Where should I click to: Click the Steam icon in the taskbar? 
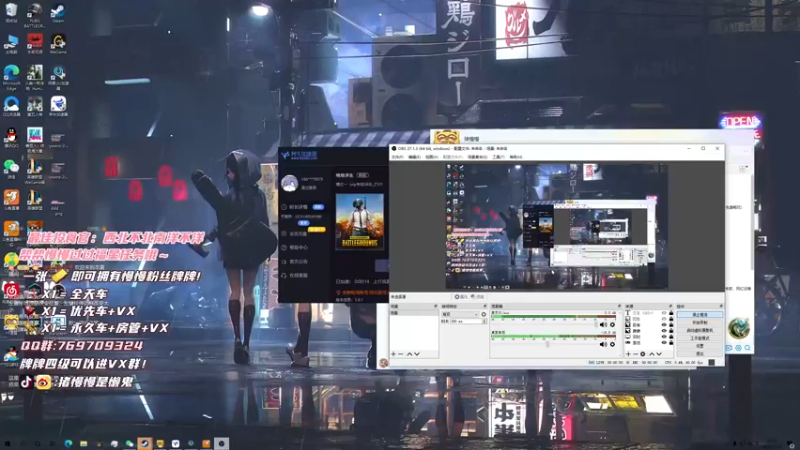pyautogui.click(x=145, y=443)
